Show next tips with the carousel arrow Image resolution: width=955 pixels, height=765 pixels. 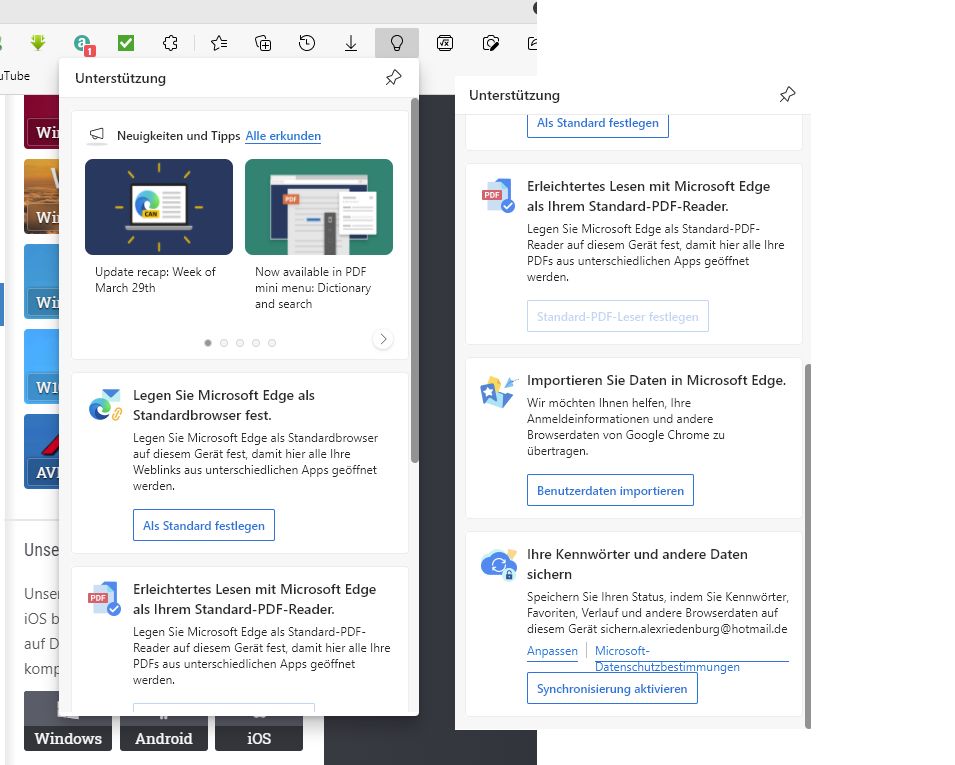tap(383, 339)
